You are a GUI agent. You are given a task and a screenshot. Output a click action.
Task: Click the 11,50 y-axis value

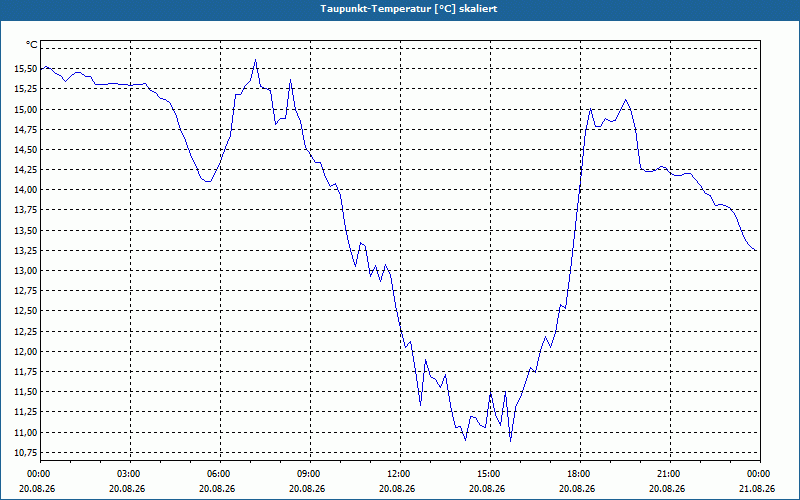(x=26, y=392)
